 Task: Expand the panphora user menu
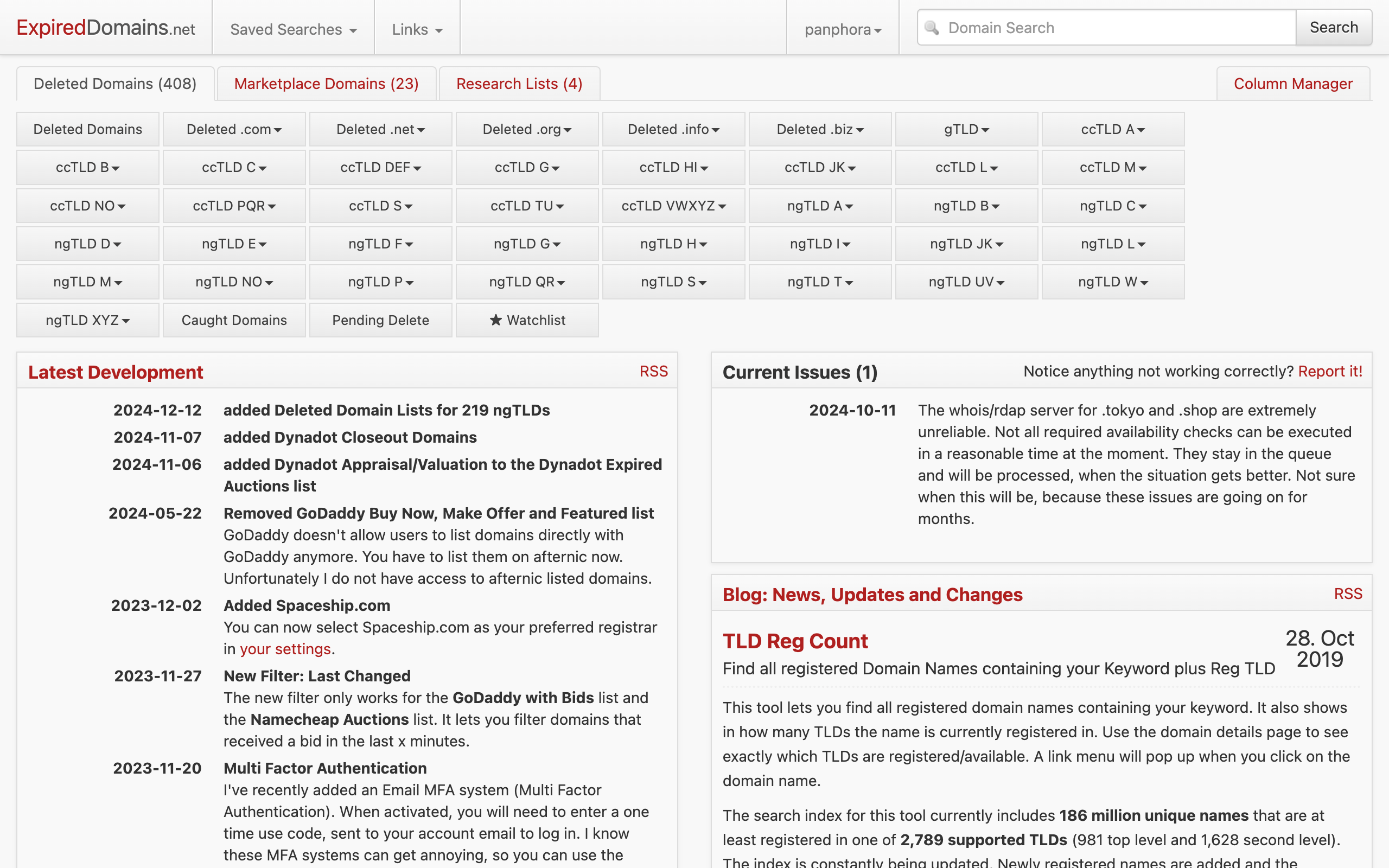pos(843,29)
